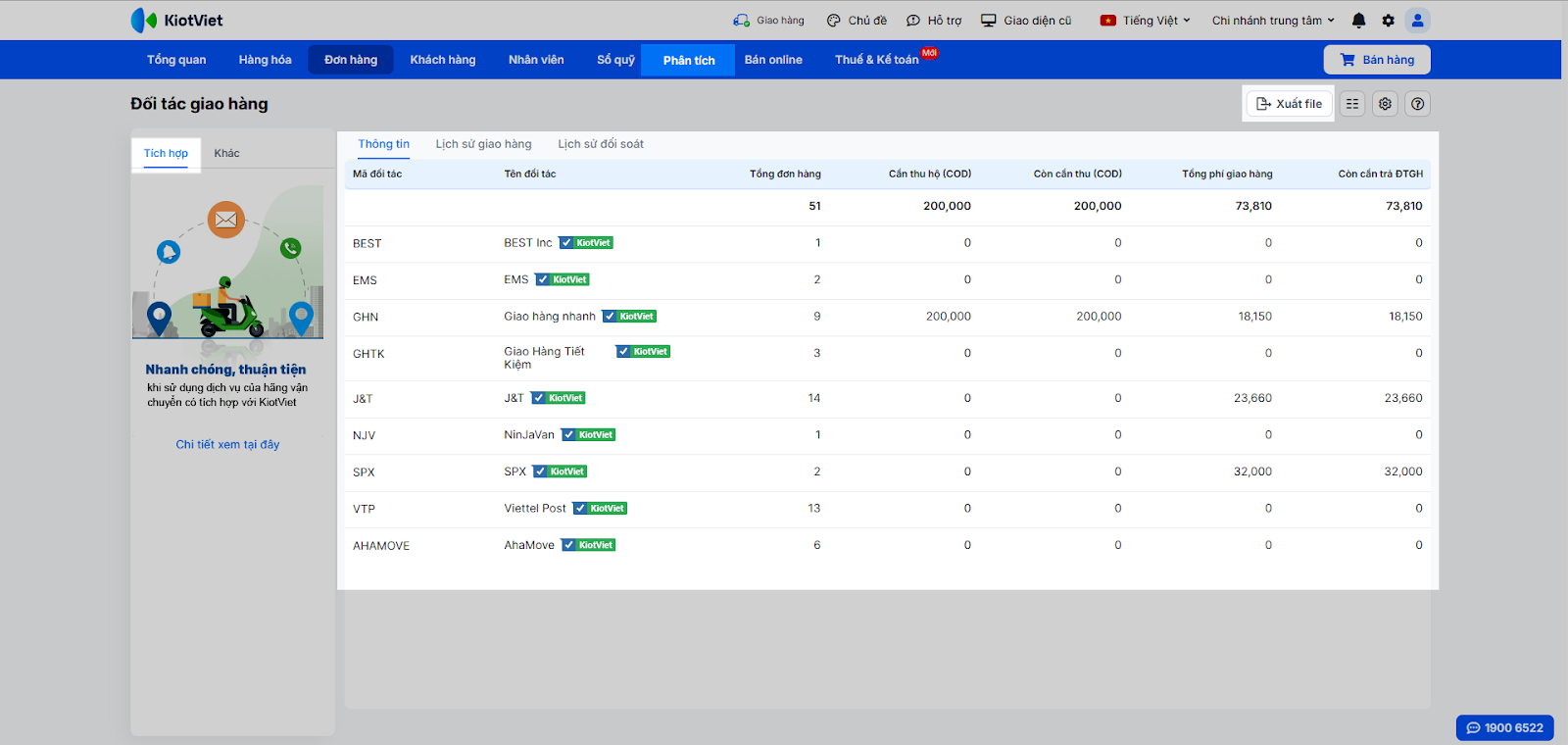Click the KiotViet logo

coord(176,21)
